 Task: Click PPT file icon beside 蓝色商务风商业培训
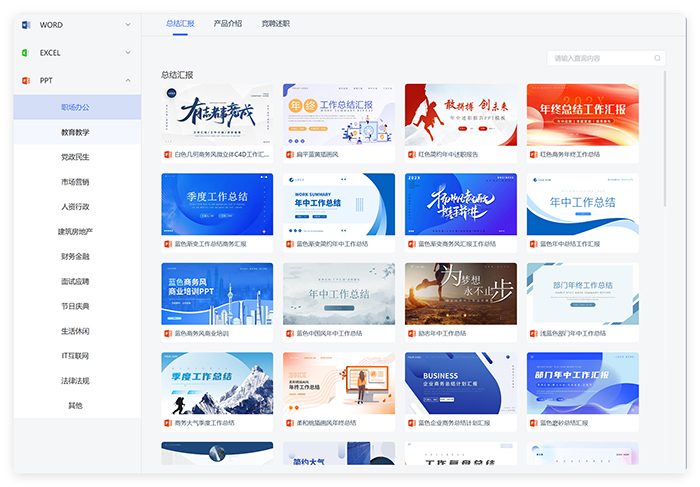(x=168, y=333)
